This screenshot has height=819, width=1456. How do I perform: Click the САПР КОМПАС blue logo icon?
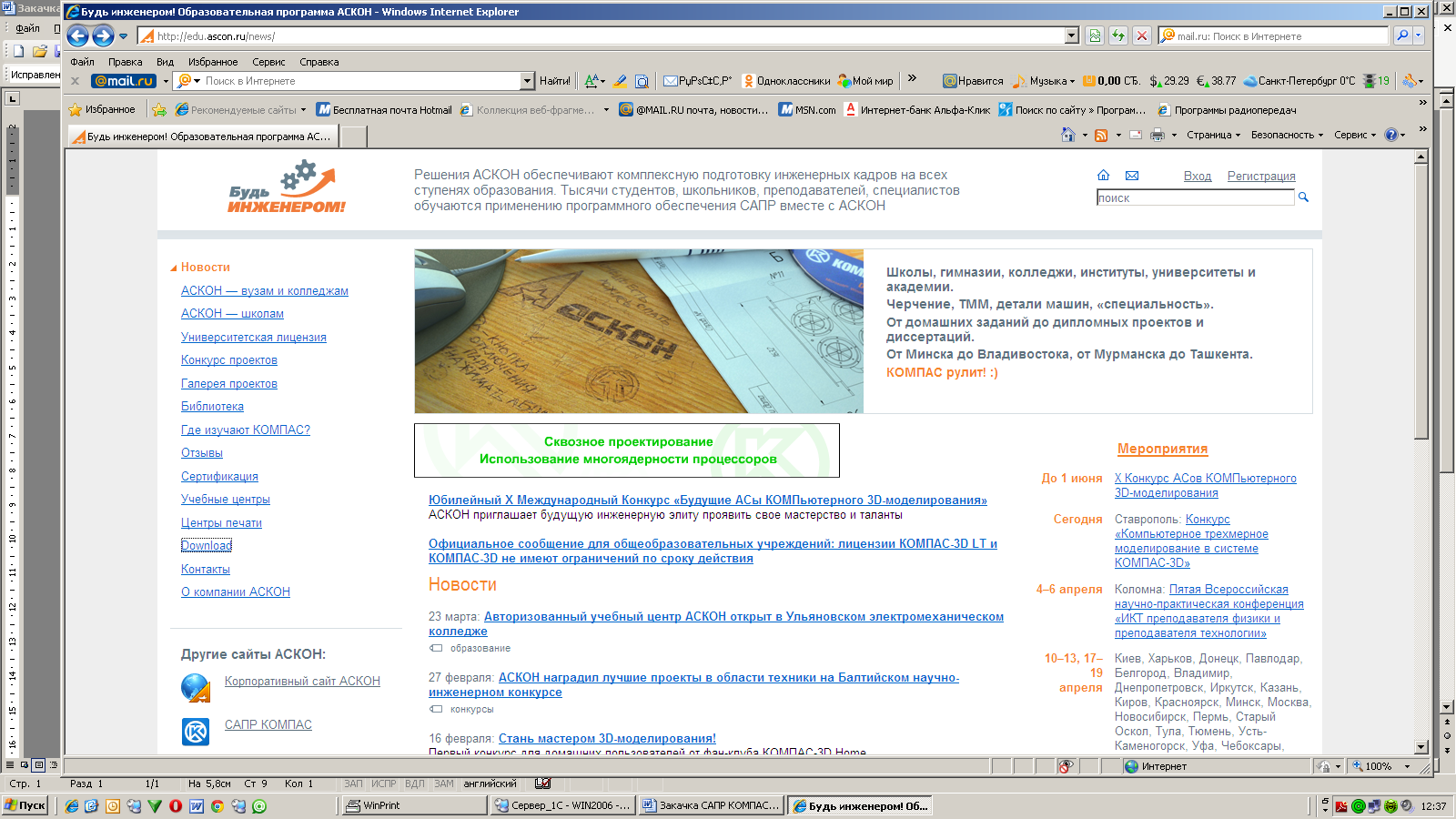tap(196, 732)
